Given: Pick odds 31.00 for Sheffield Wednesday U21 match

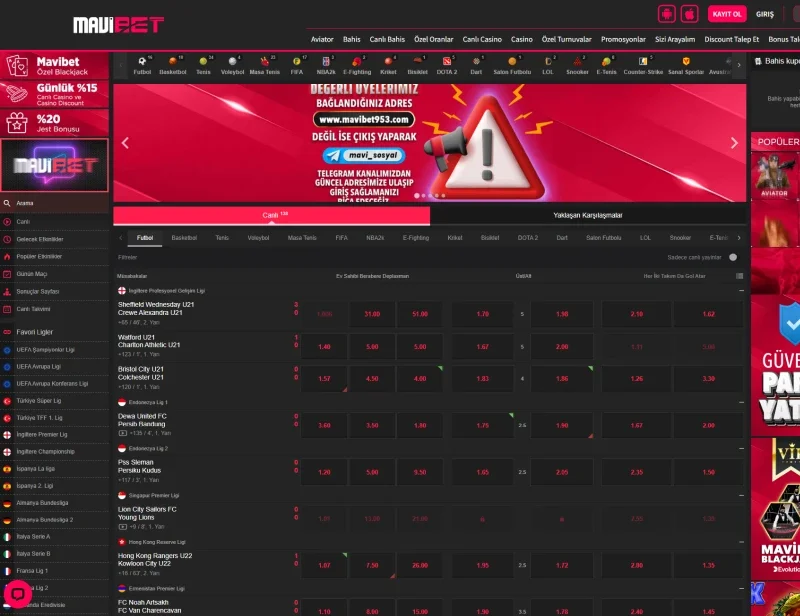Looking at the screenshot, I should (372, 314).
